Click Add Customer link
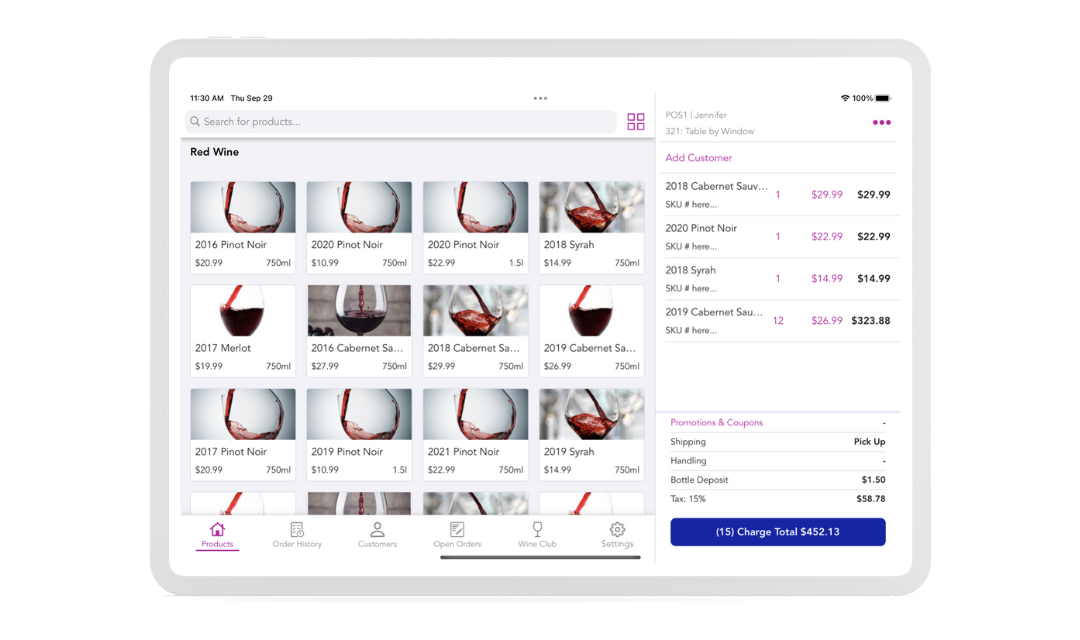The height and width of the screenshot is (640, 1080). [x=699, y=158]
